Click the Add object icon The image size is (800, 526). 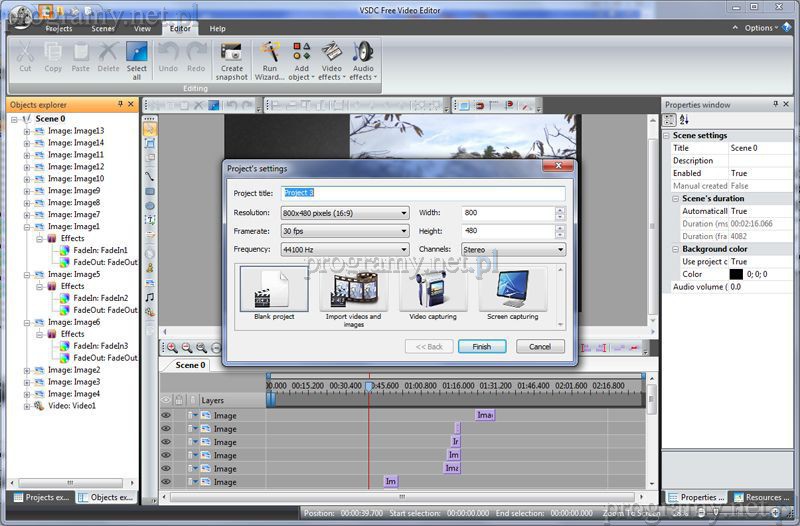pos(301,60)
